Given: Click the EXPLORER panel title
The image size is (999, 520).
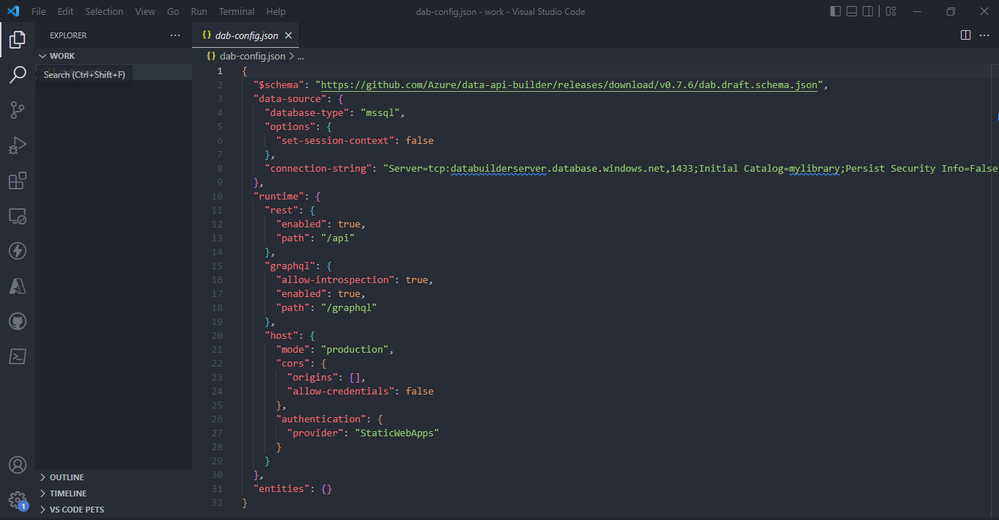Looking at the screenshot, I should [68, 36].
